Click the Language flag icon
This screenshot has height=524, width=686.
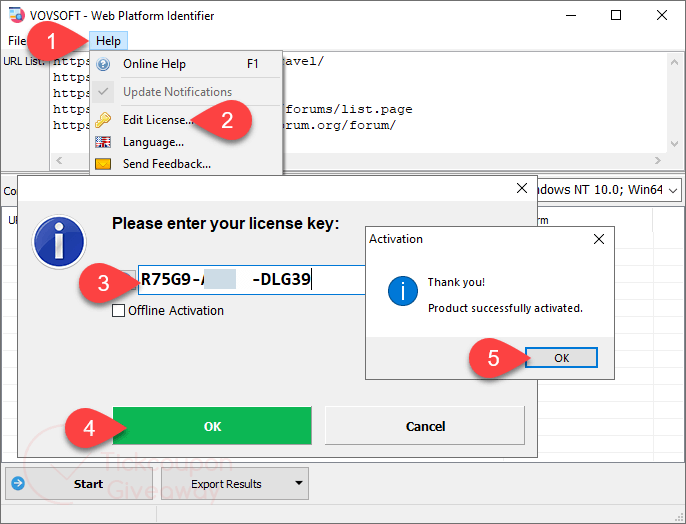click(x=103, y=142)
